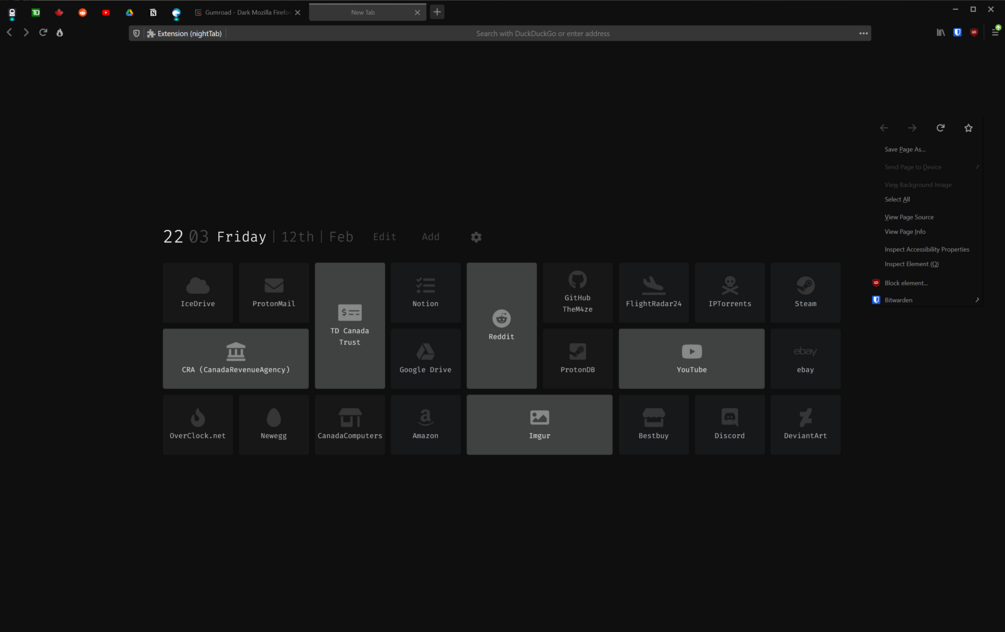
Task: Open the DeviantArt bookmark tile
Action: (x=805, y=424)
